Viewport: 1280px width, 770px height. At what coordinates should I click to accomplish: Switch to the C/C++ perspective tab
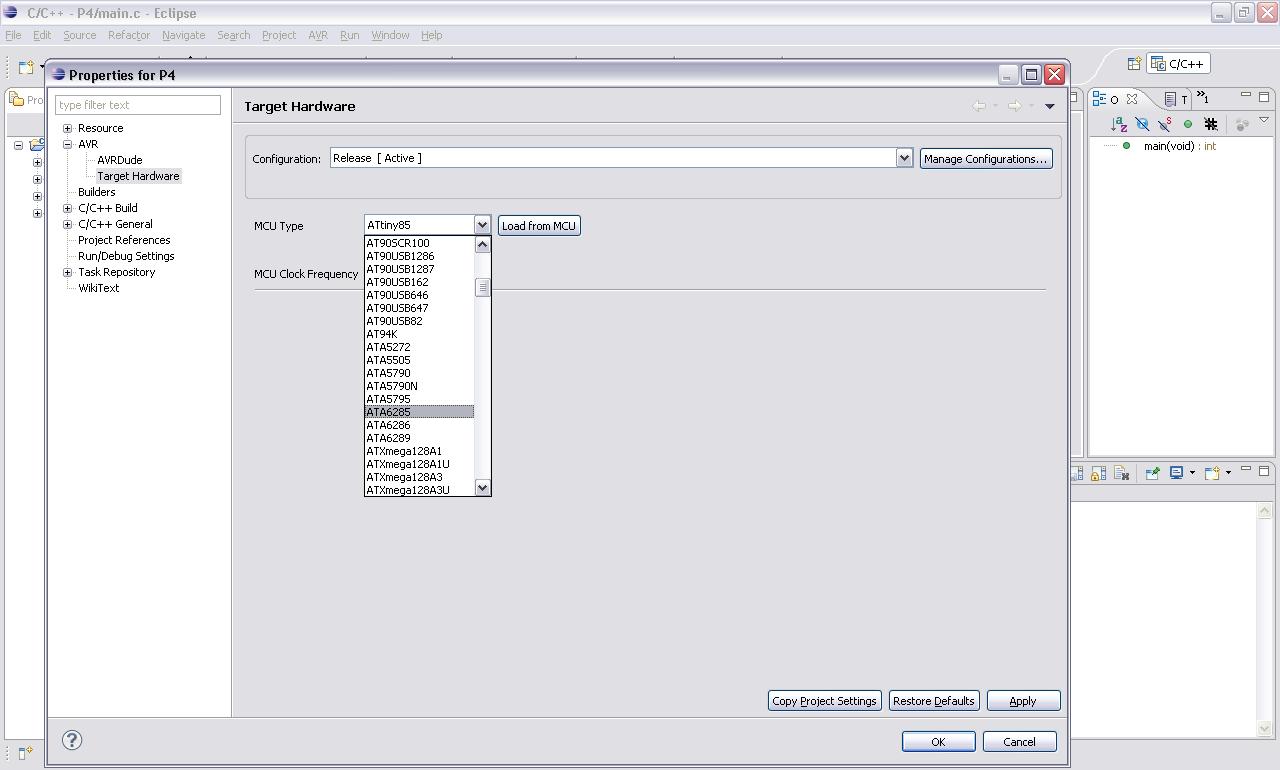(x=1177, y=63)
